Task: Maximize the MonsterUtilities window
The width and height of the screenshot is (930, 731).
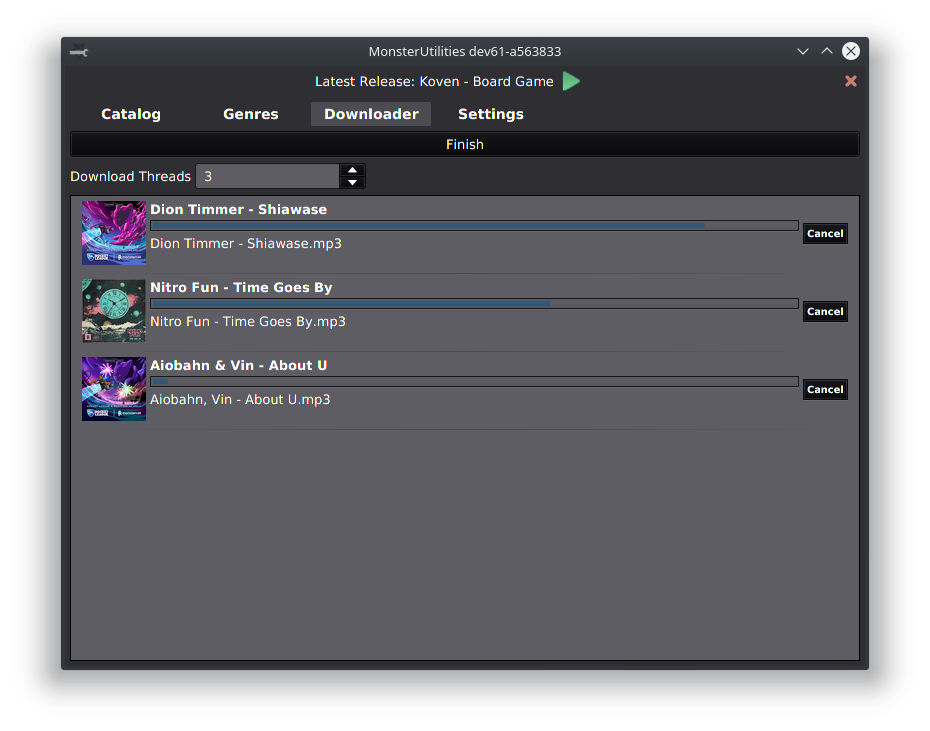Action: [x=827, y=51]
